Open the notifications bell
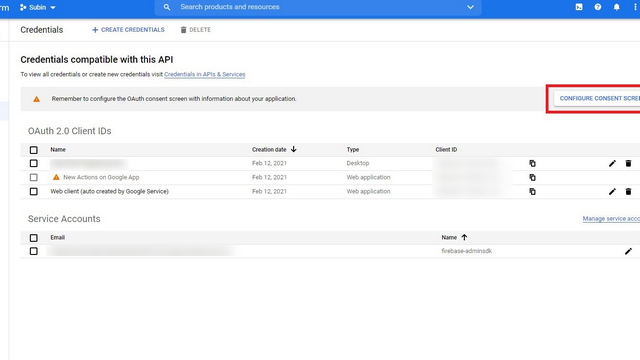 [616, 7]
